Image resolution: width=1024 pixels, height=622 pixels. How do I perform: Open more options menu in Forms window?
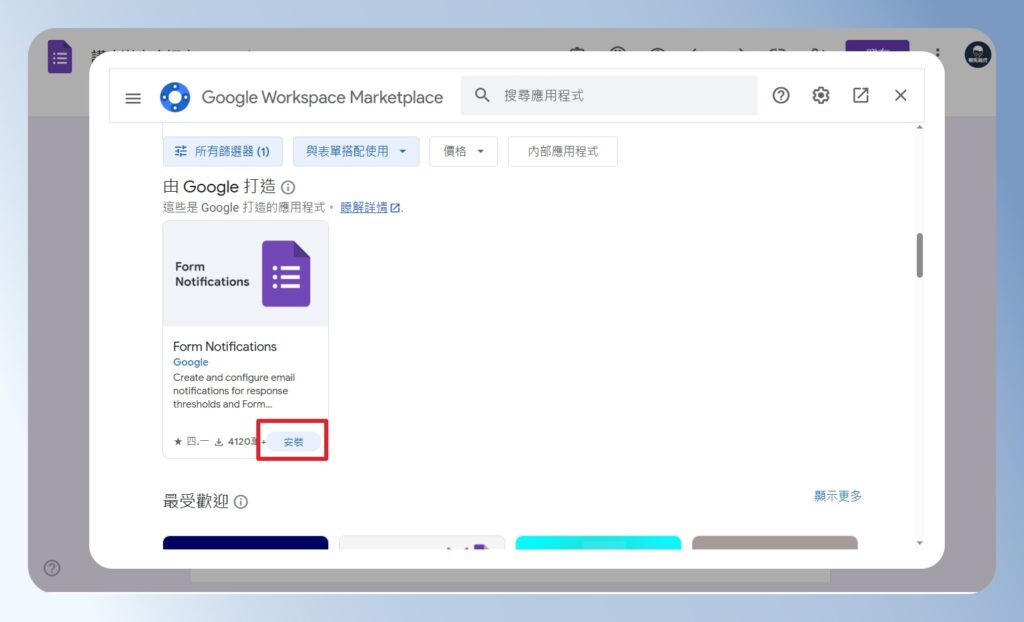(938, 54)
